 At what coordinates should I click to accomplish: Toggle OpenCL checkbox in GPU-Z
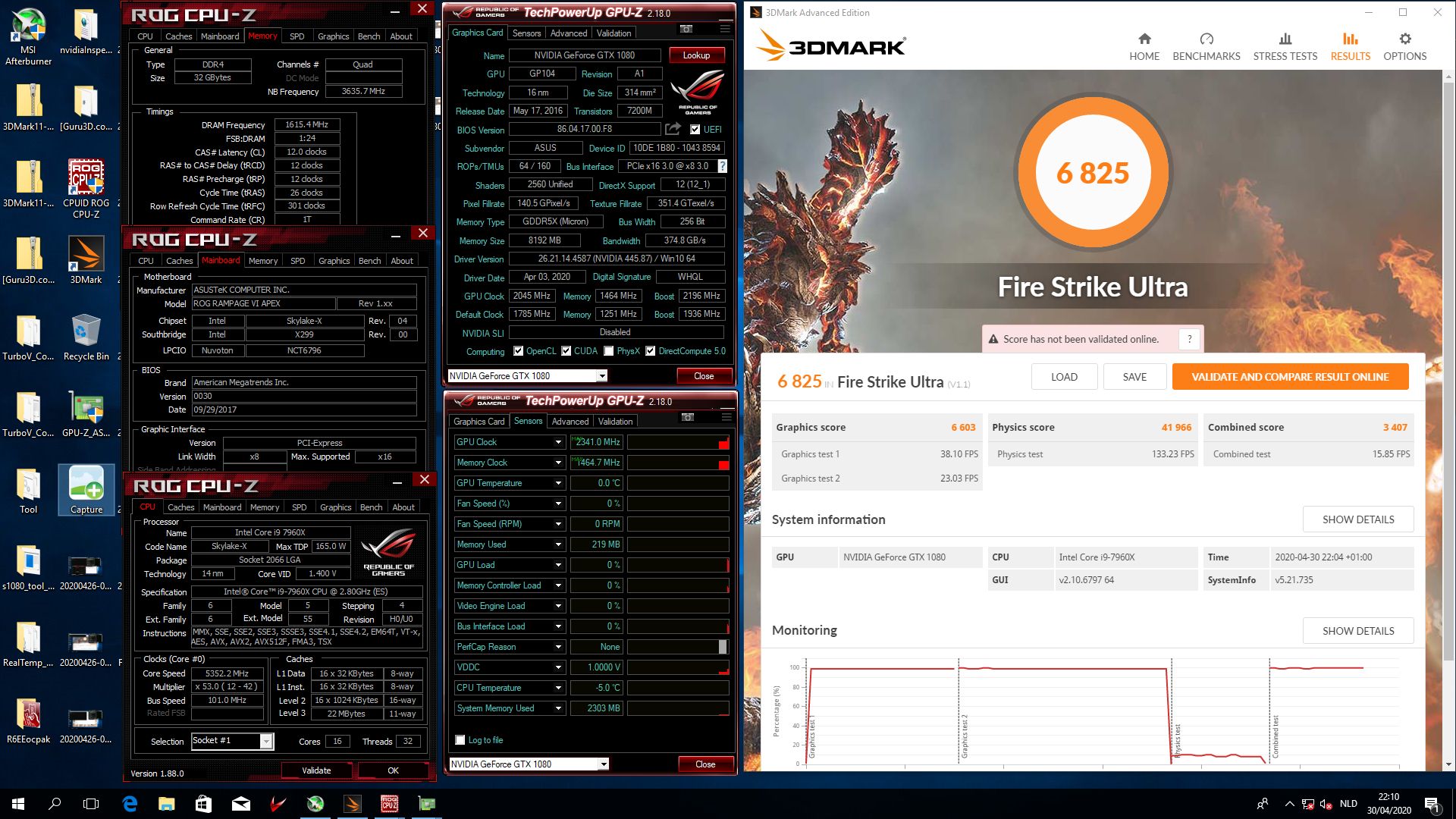[518, 351]
